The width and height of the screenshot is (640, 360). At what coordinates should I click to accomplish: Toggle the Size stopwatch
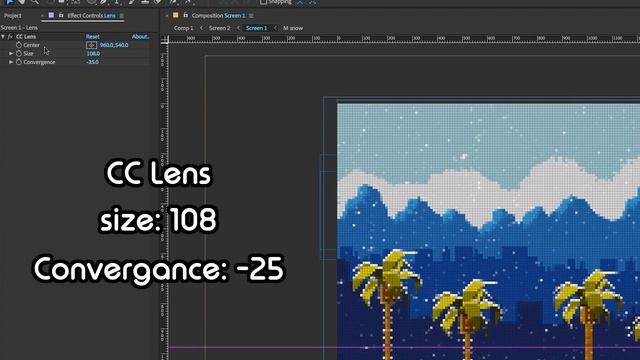click(19, 53)
